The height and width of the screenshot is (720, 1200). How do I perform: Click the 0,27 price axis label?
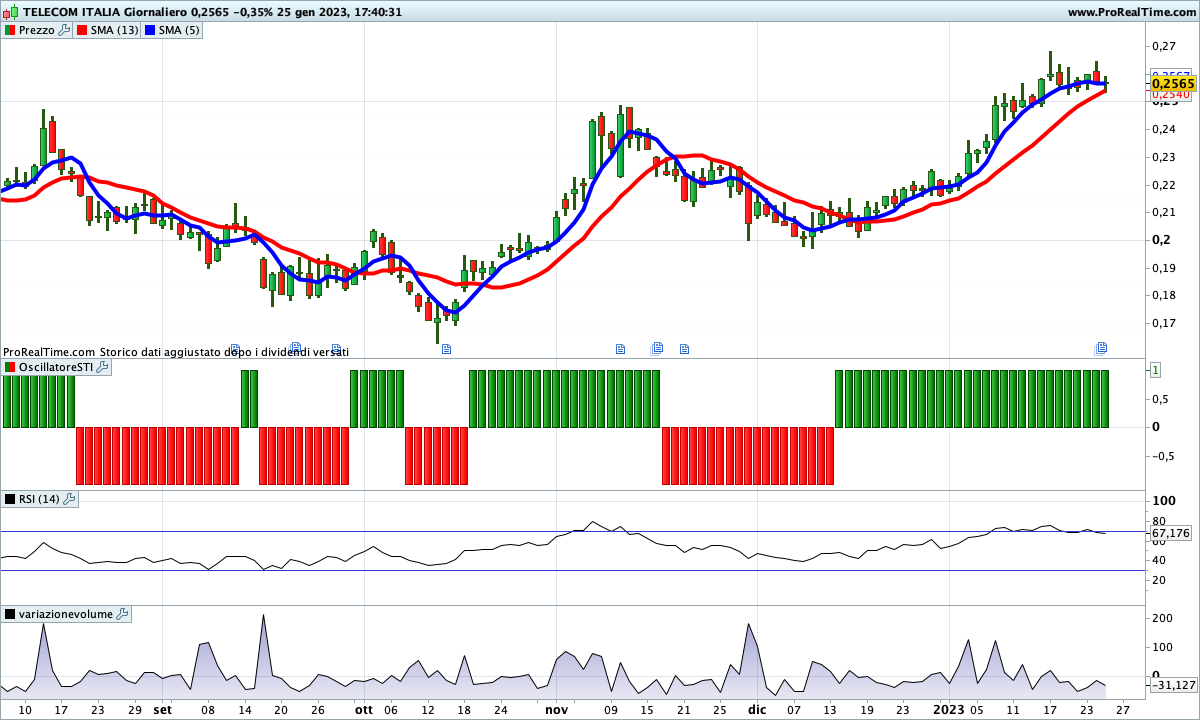click(x=1163, y=46)
